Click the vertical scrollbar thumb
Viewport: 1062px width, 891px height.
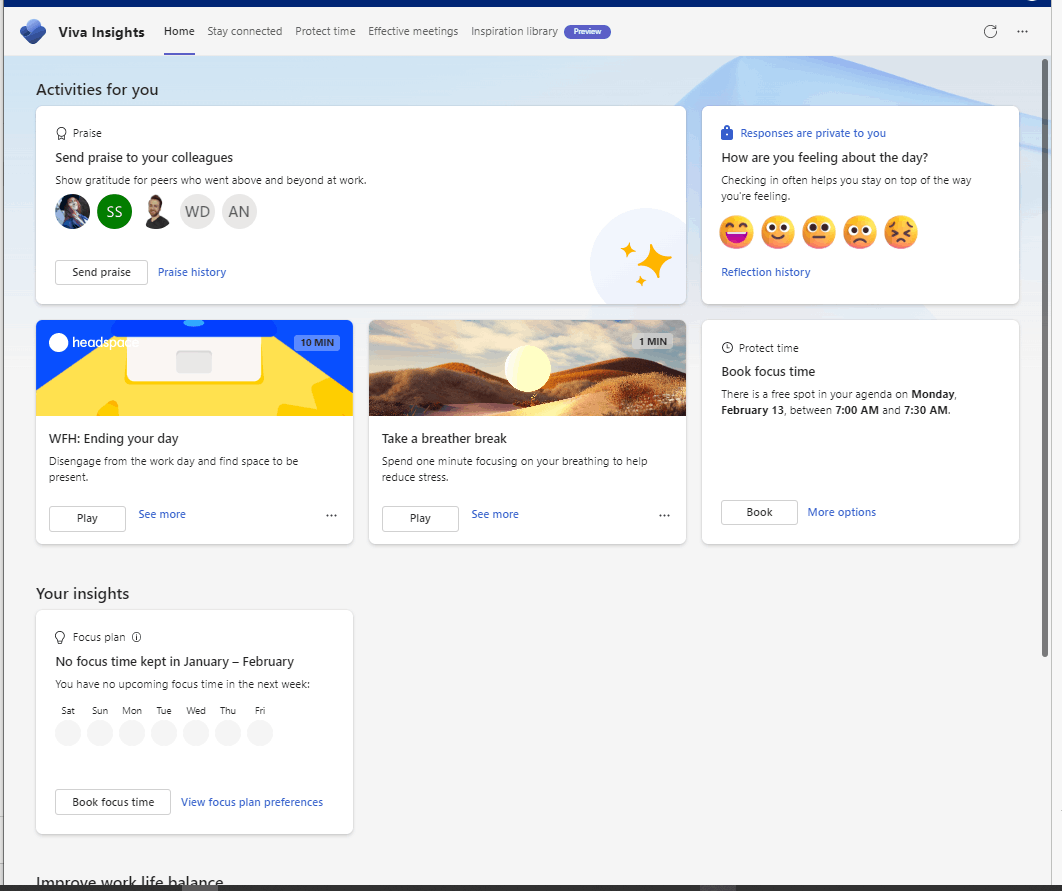coord(1044,357)
